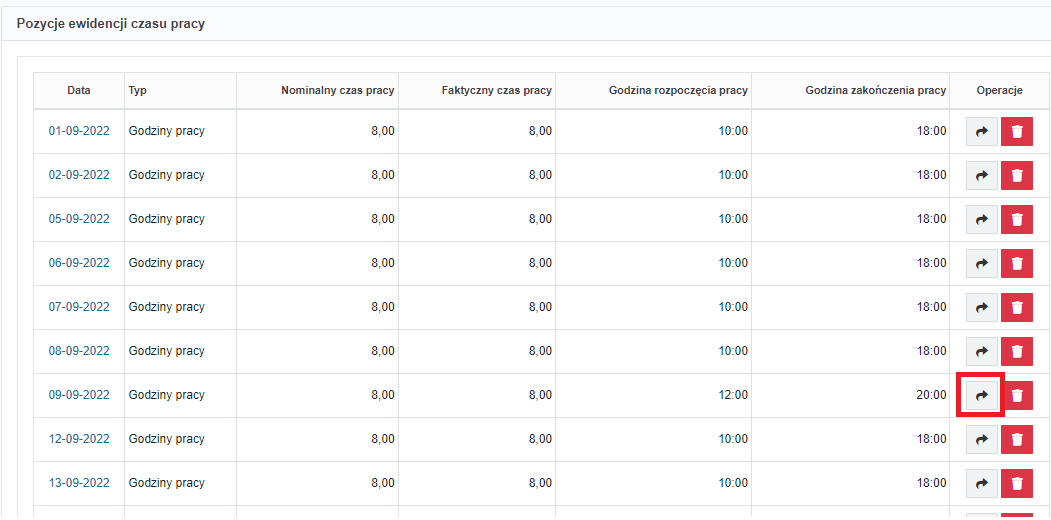Viewport: 1051px width, 520px height.
Task: Click the arrow icon for 12-09-2022 row
Action: coord(982,440)
